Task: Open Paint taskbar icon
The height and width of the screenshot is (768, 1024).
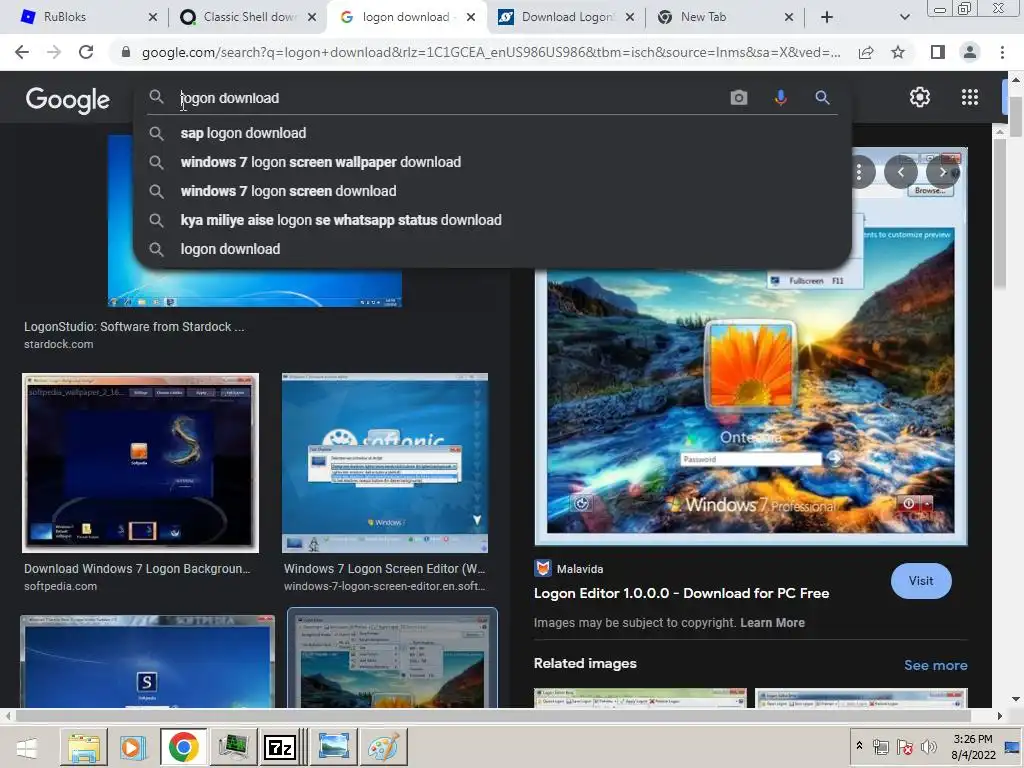Action: (x=383, y=747)
